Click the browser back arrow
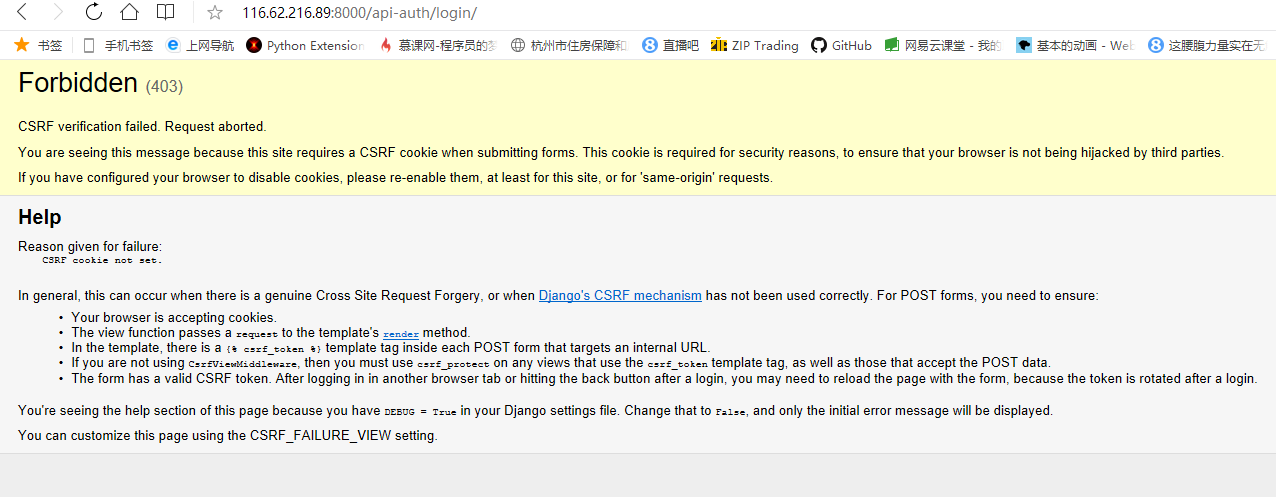Viewport: 1276px width, 497px height. coord(23,13)
